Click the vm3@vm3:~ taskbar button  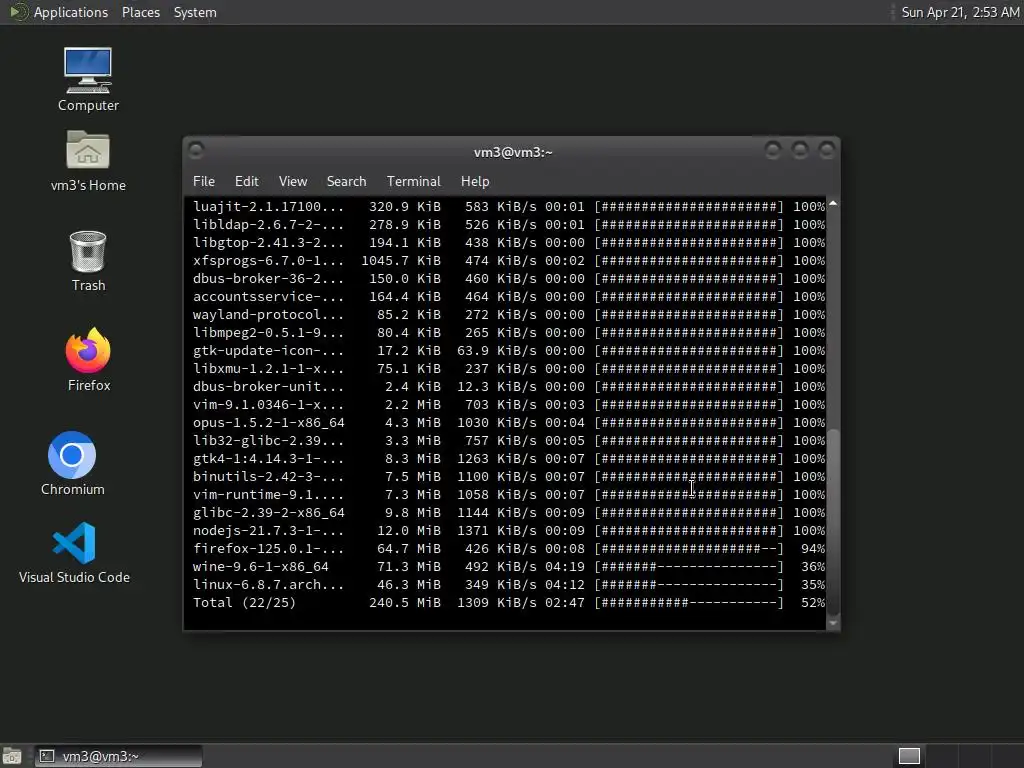pos(118,756)
